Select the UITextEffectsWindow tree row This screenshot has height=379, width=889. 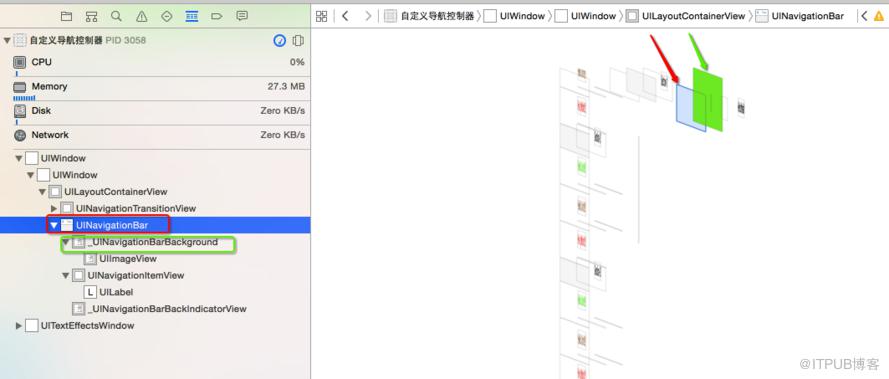[x=155, y=326]
